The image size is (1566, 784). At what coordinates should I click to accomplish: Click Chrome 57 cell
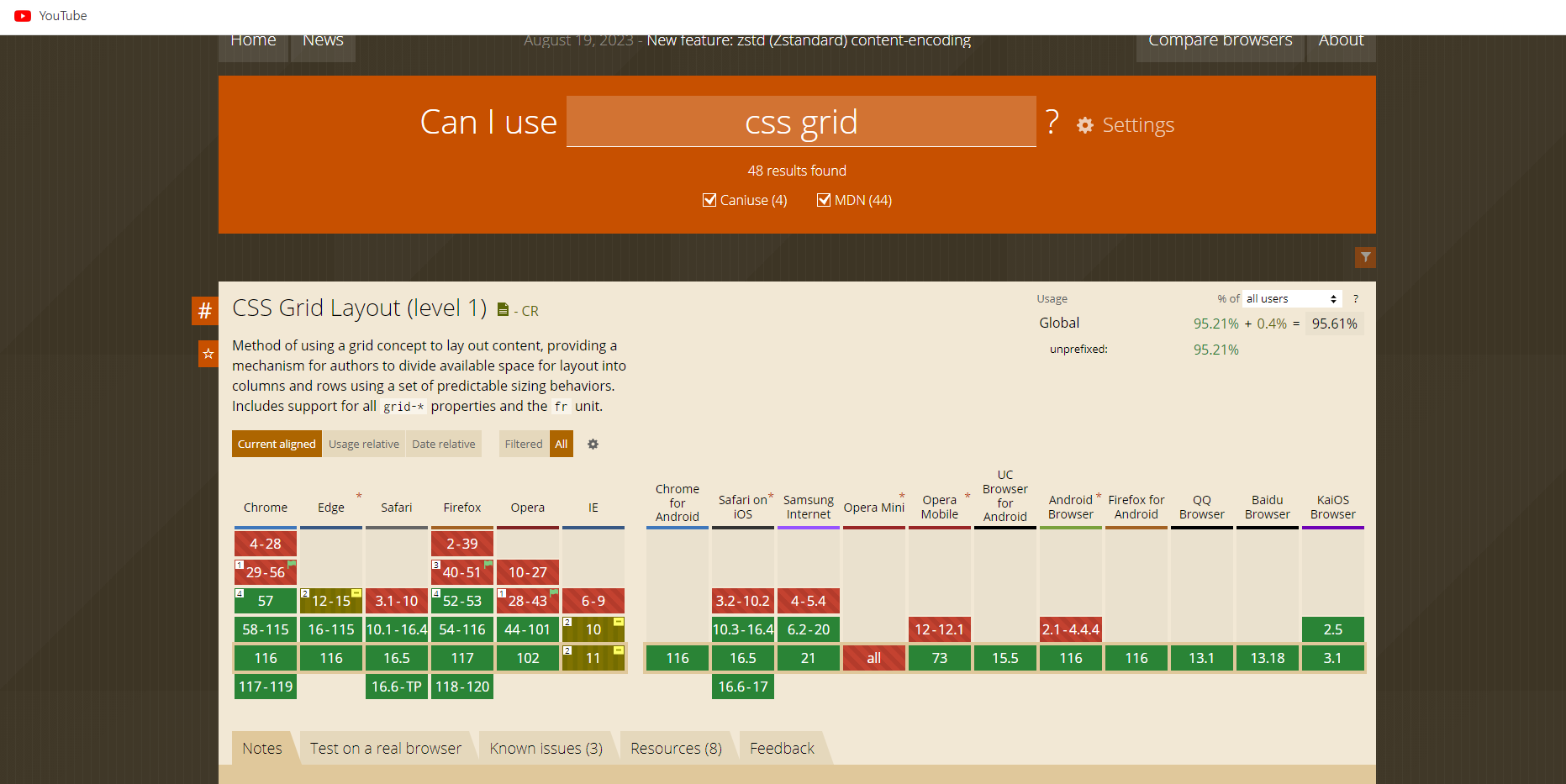click(266, 601)
